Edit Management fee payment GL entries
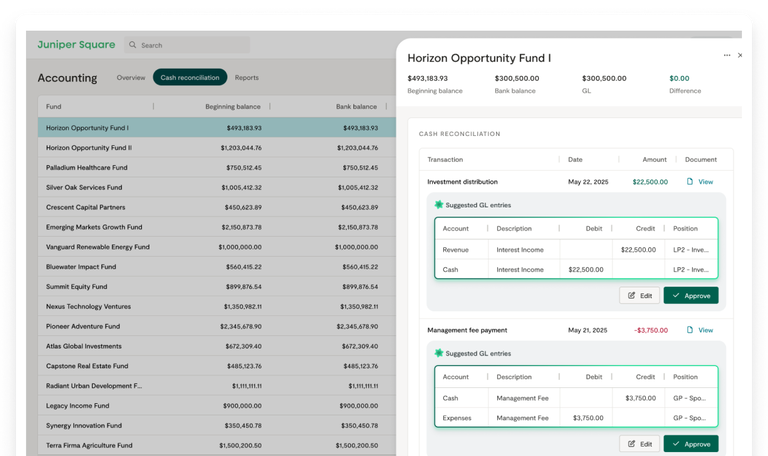The width and height of the screenshot is (768, 456). point(639,444)
